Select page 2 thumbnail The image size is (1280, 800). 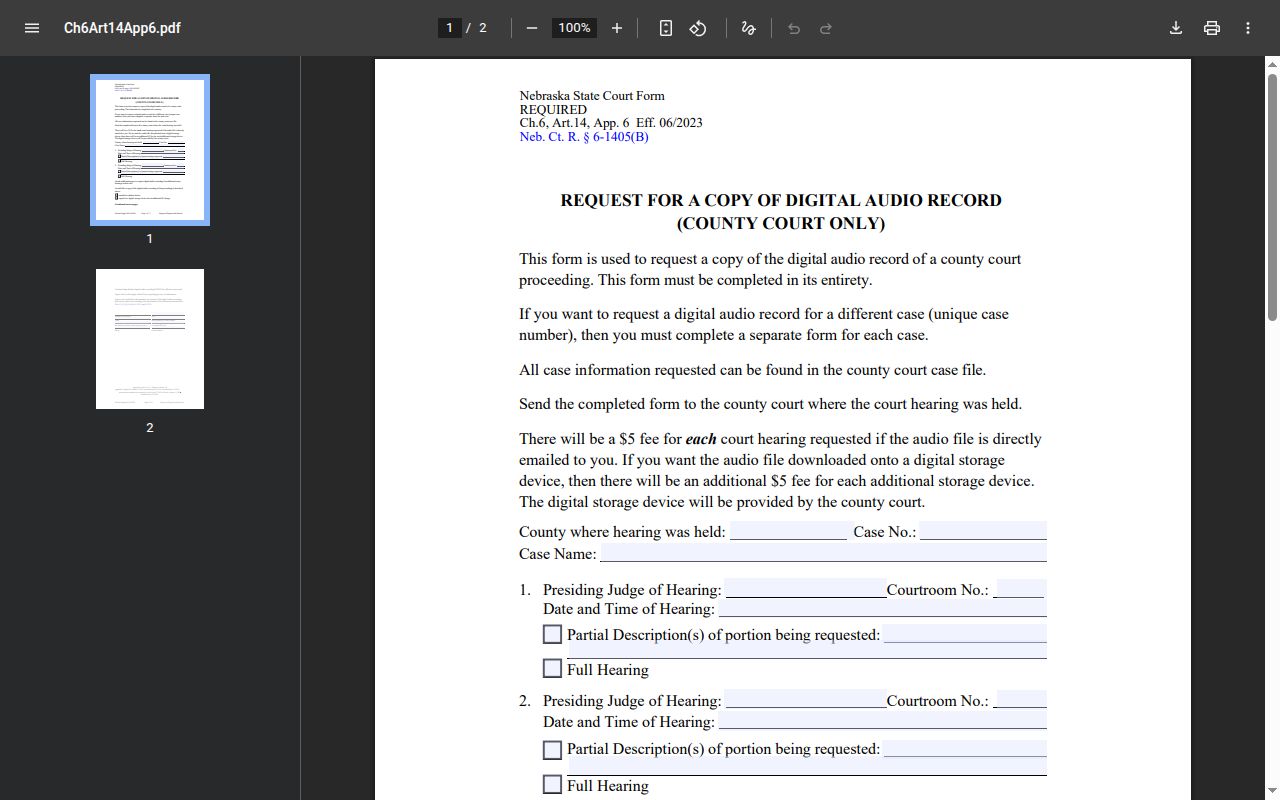pos(150,339)
